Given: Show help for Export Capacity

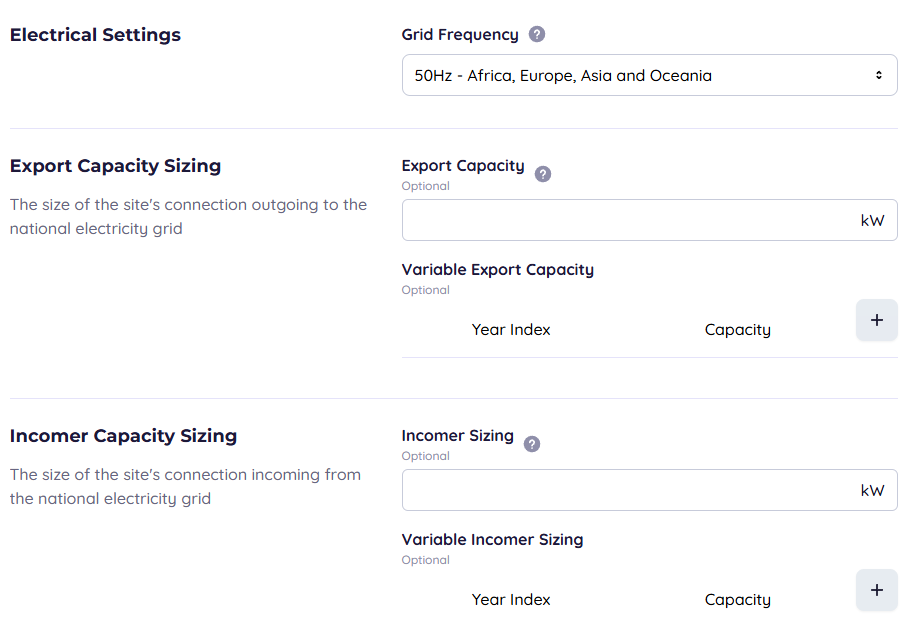Looking at the screenshot, I should pyautogui.click(x=543, y=174).
